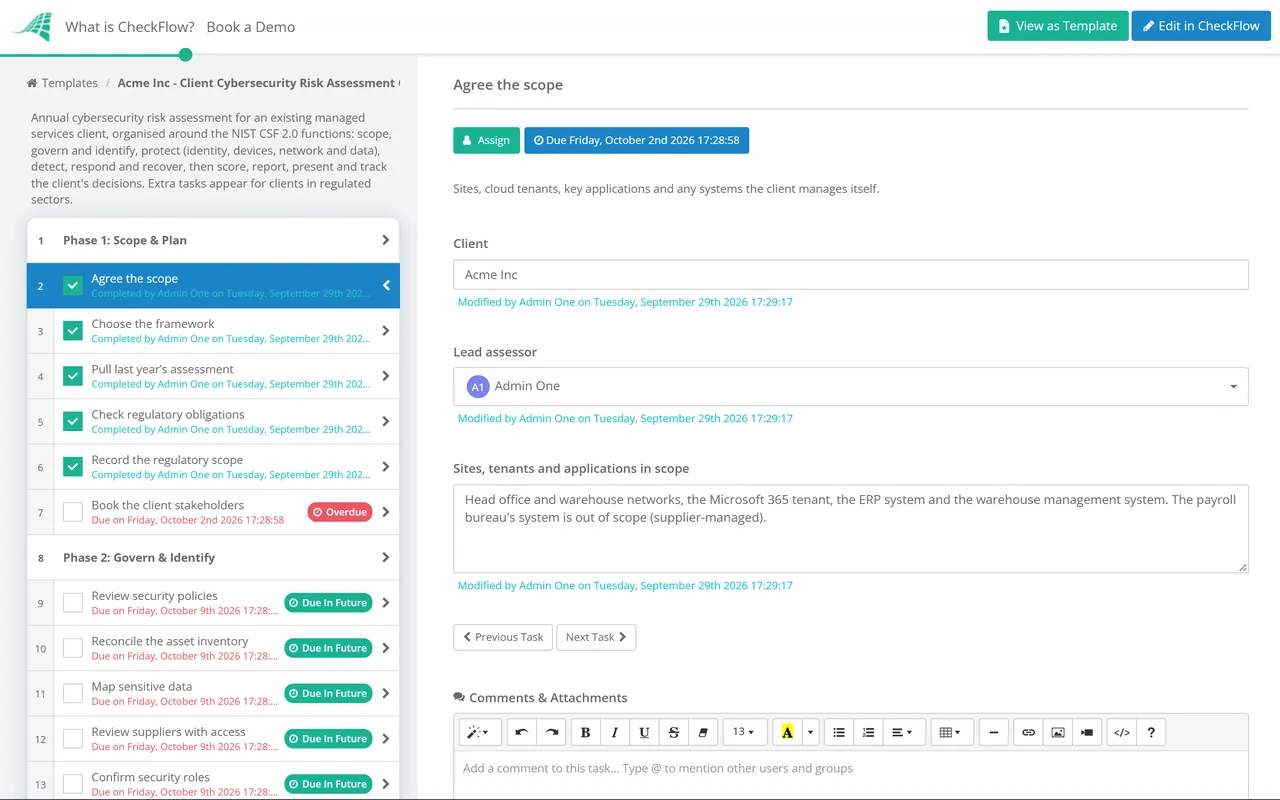Toggle bold formatting in comment editor
1280x800 pixels.
pos(586,732)
